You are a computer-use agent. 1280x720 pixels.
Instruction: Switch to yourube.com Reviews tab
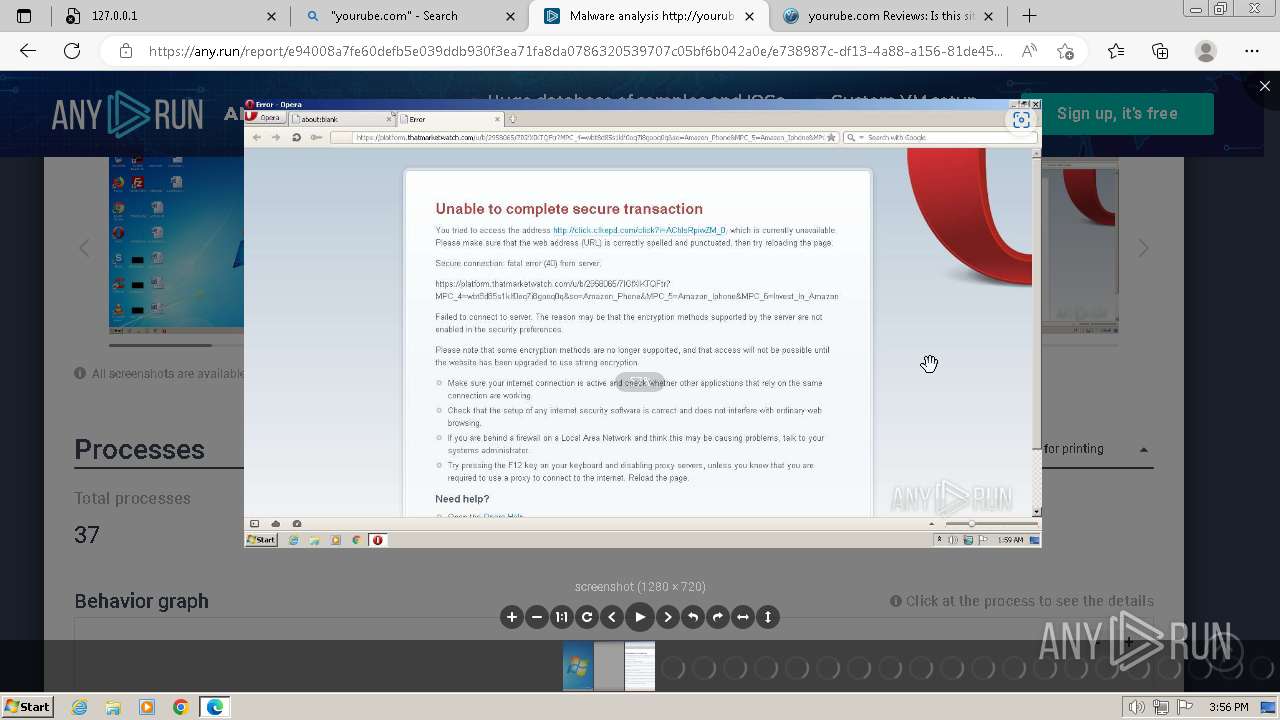pos(886,16)
